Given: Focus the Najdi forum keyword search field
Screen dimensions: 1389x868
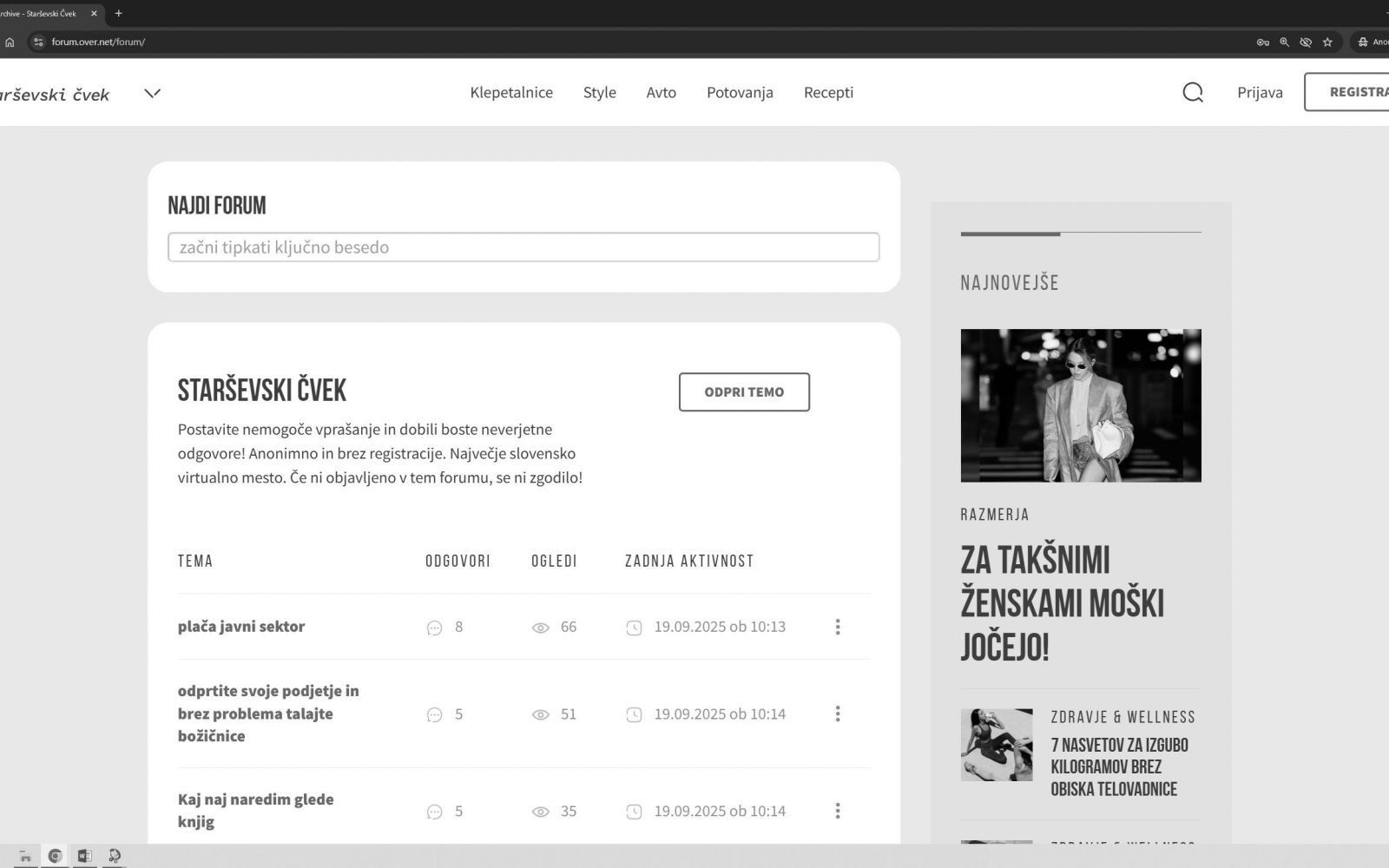Looking at the screenshot, I should (523, 247).
